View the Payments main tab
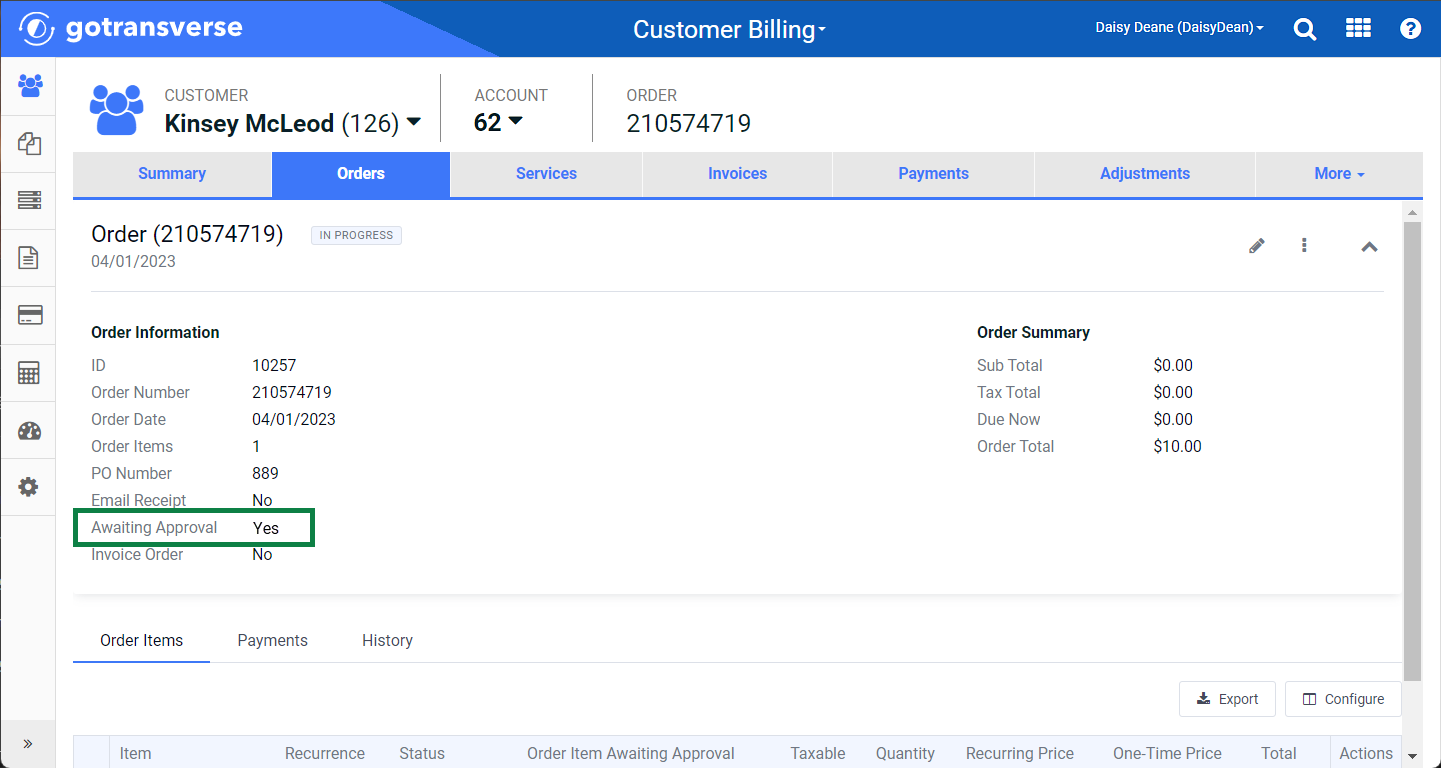This screenshot has width=1441, height=768. click(934, 174)
